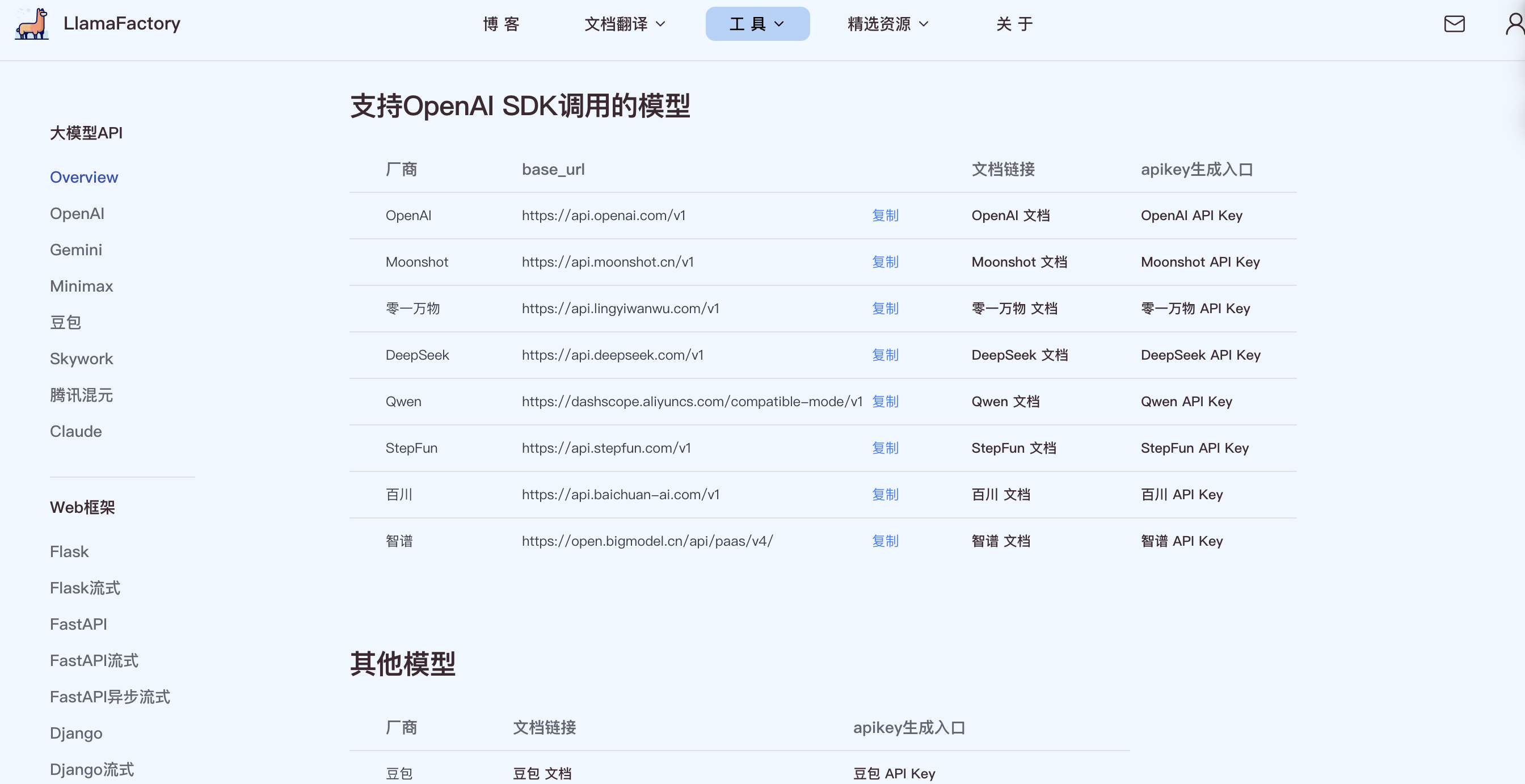
Task: Open the 博客 menu item
Action: 501,24
